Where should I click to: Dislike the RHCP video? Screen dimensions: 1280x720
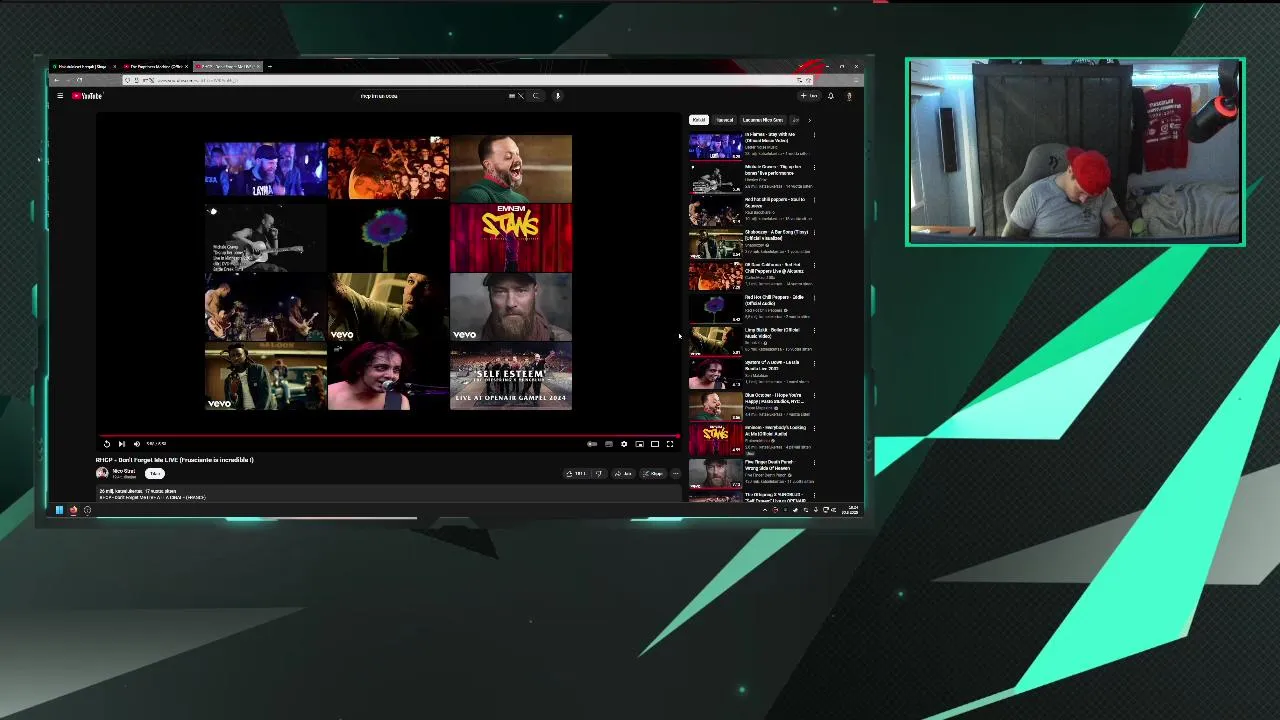tap(599, 474)
